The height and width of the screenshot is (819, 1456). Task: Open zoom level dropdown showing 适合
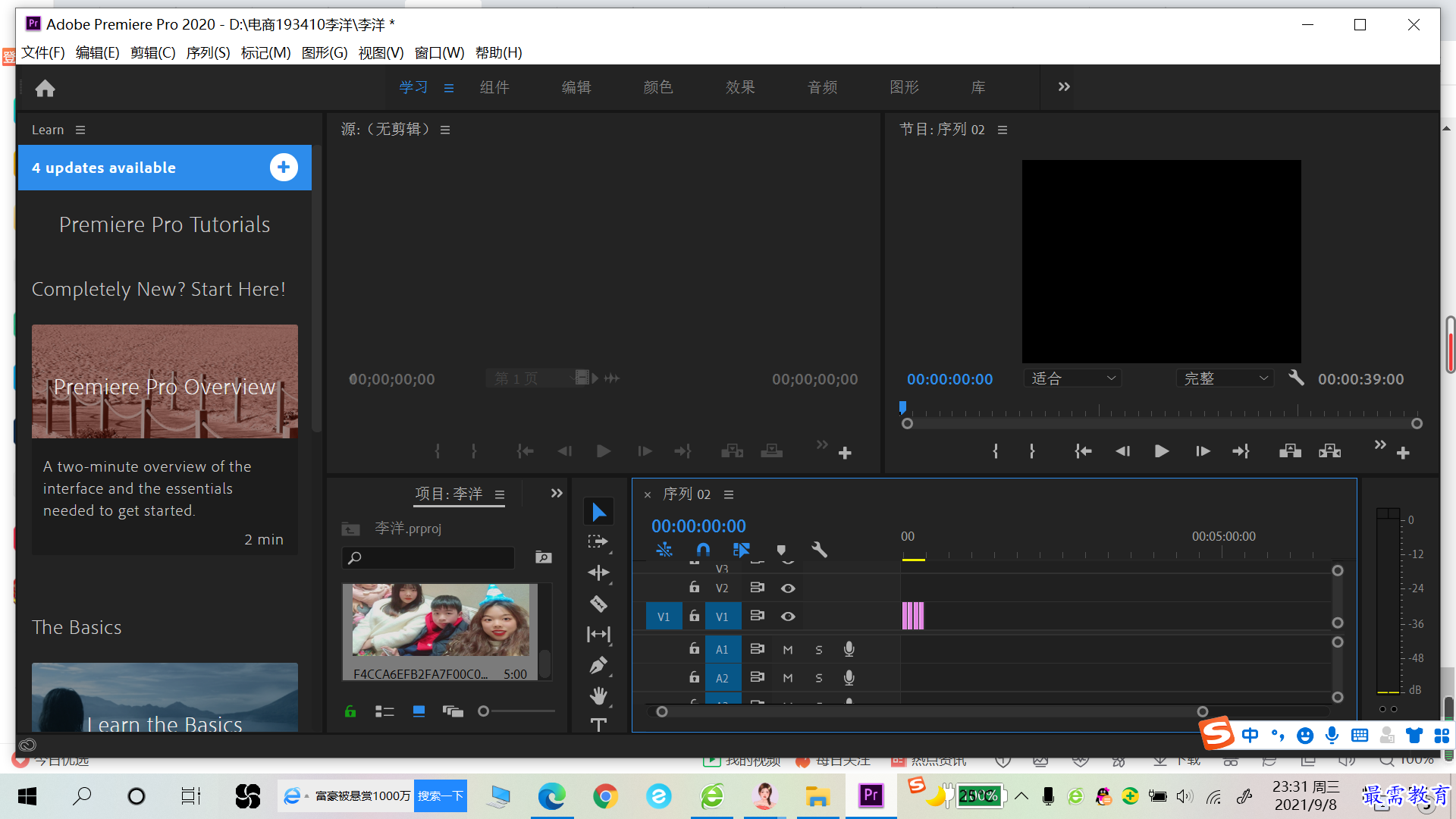click(1072, 378)
